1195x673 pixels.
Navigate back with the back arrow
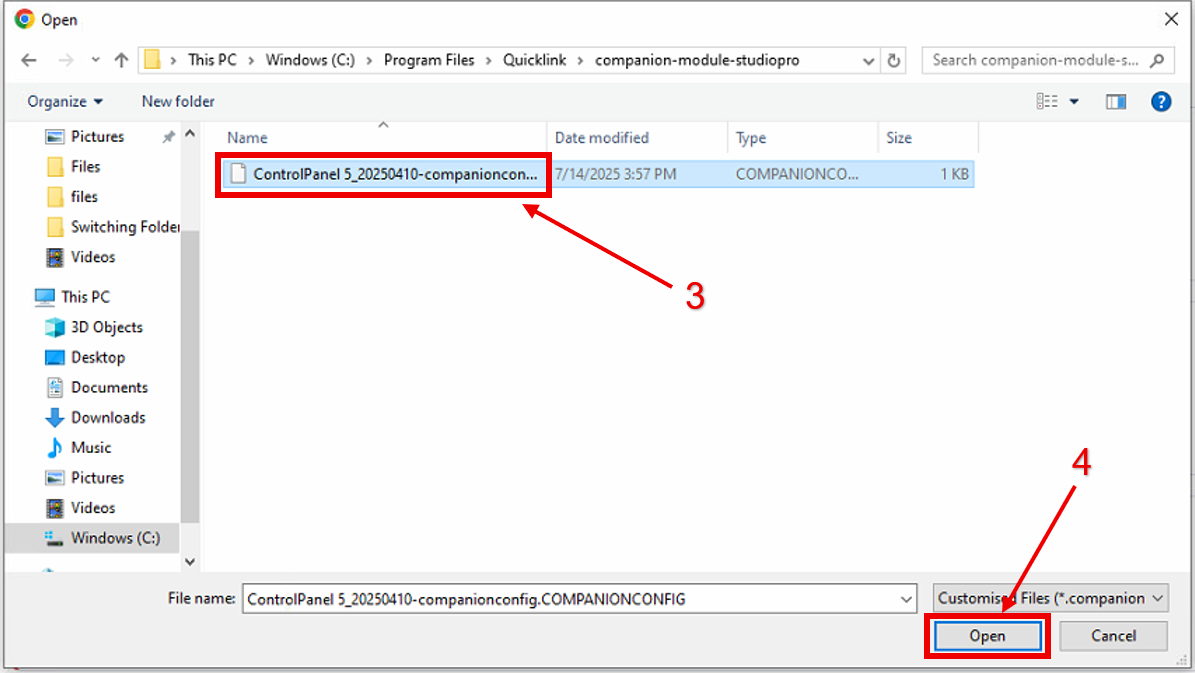pyautogui.click(x=30, y=60)
